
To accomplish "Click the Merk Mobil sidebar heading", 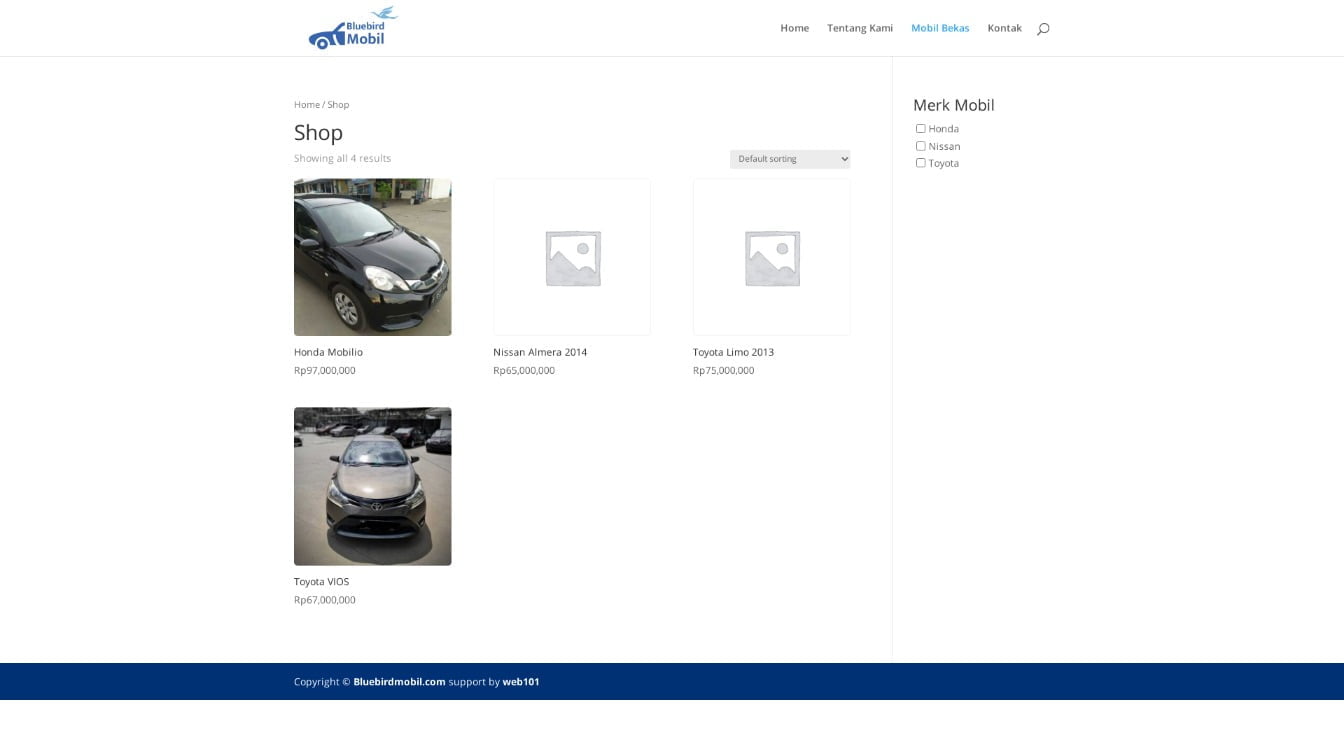I will coord(954,105).
